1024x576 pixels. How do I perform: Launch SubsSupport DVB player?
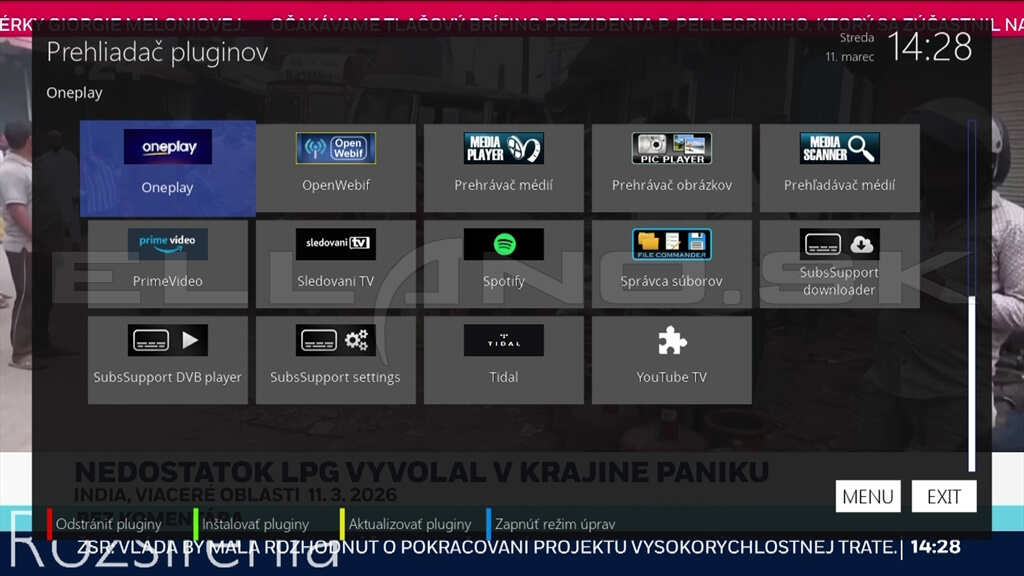coord(167,358)
